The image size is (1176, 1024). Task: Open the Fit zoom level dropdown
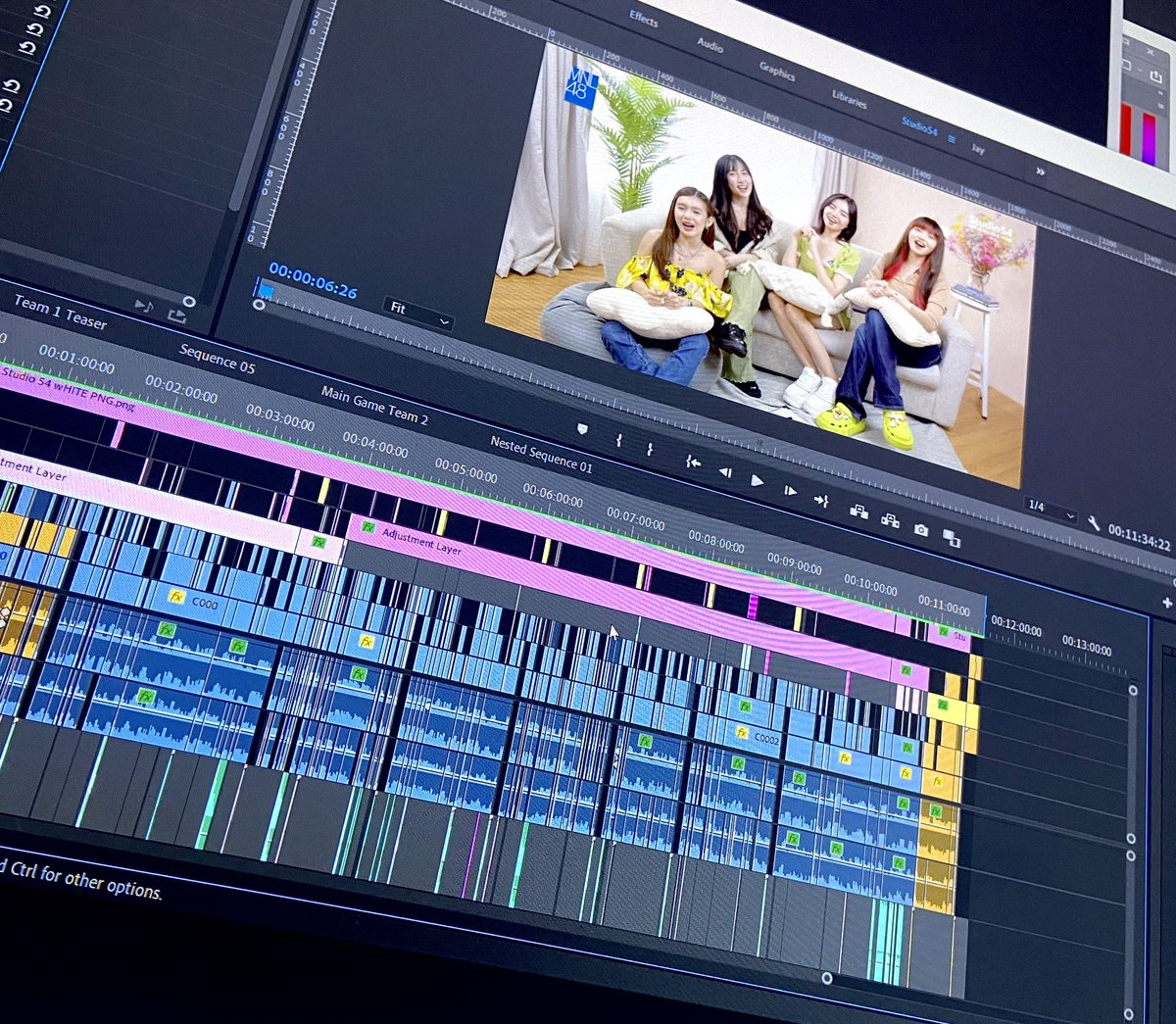click(419, 314)
